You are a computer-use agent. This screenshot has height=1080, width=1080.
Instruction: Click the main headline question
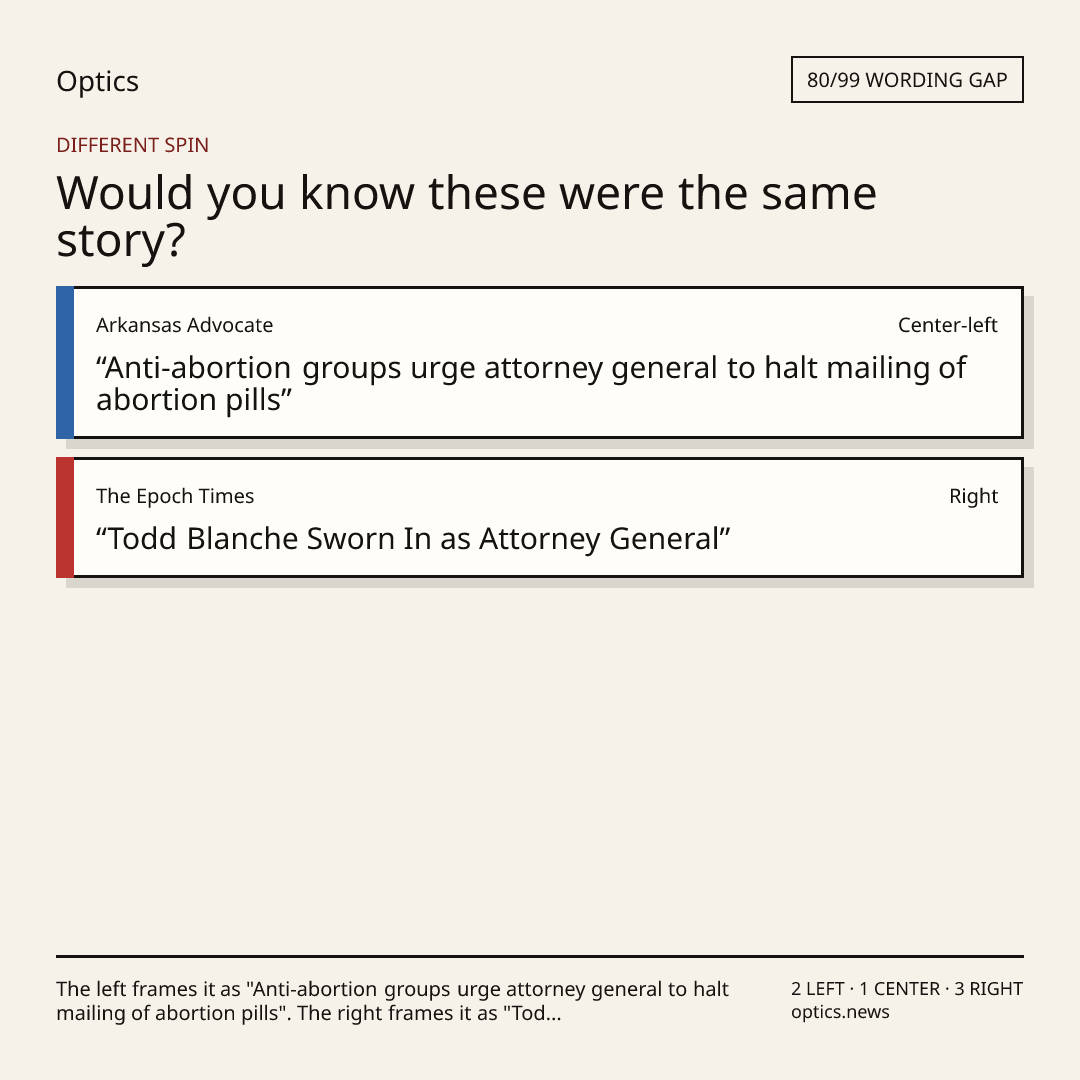[466, 216]
